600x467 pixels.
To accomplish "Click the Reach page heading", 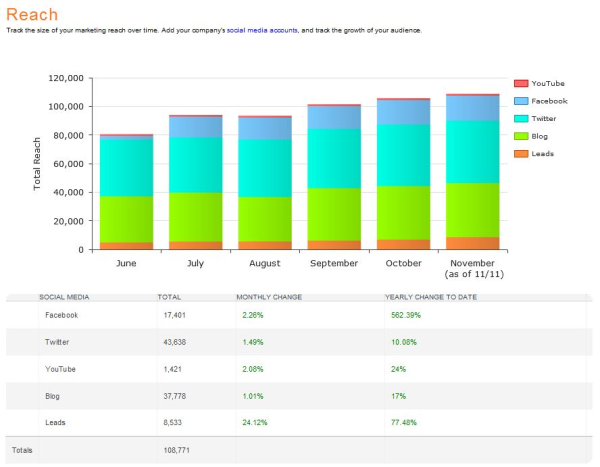I will 32,14.
